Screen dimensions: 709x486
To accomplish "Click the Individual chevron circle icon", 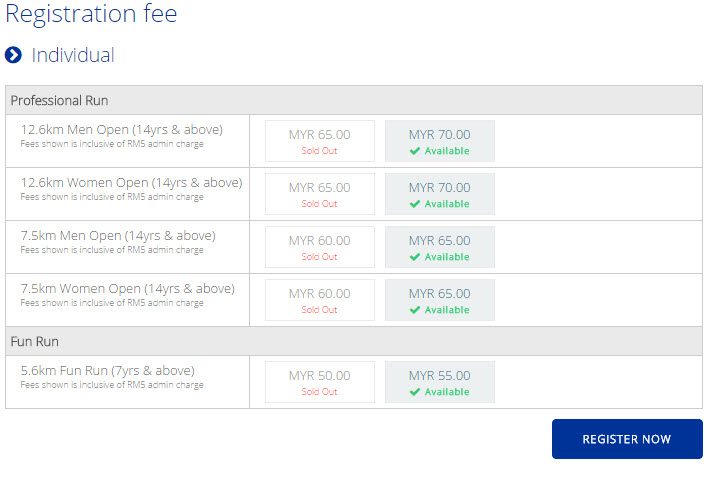I will 14,56.
